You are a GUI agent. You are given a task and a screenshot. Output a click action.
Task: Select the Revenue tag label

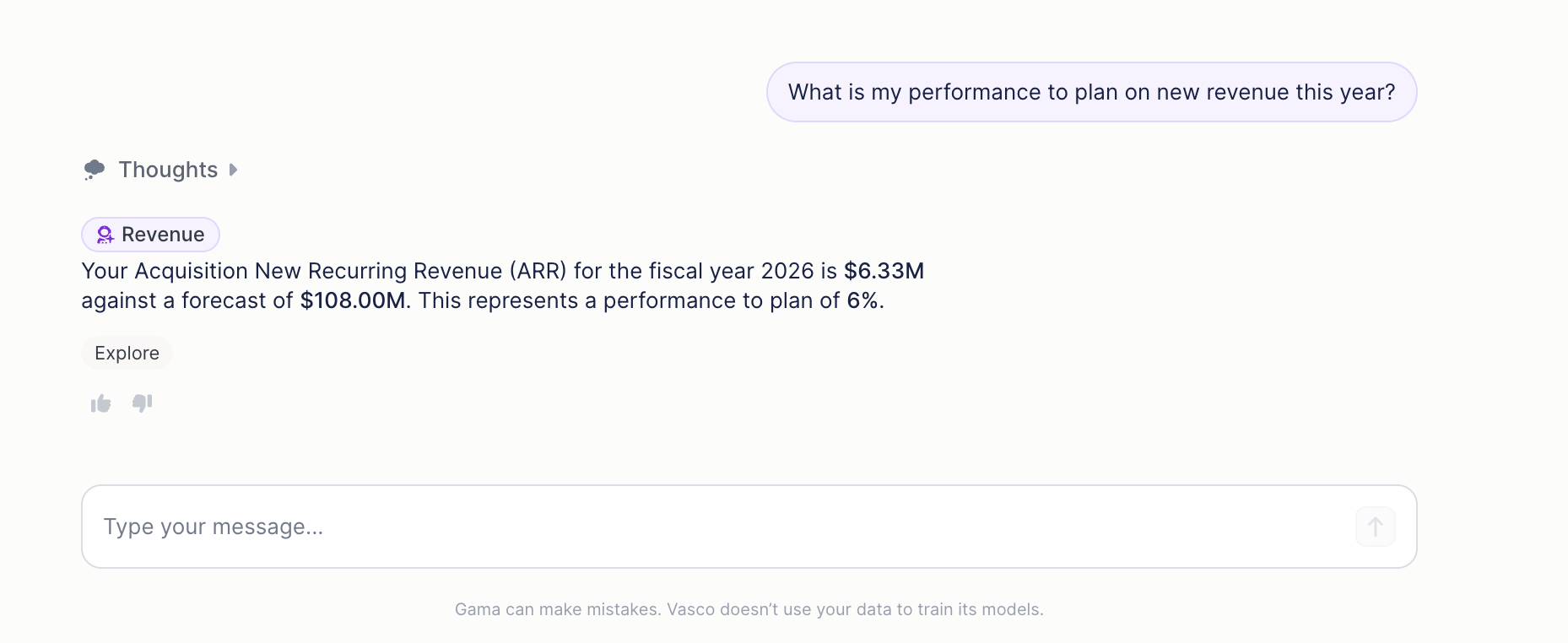[x=163, y=235]
